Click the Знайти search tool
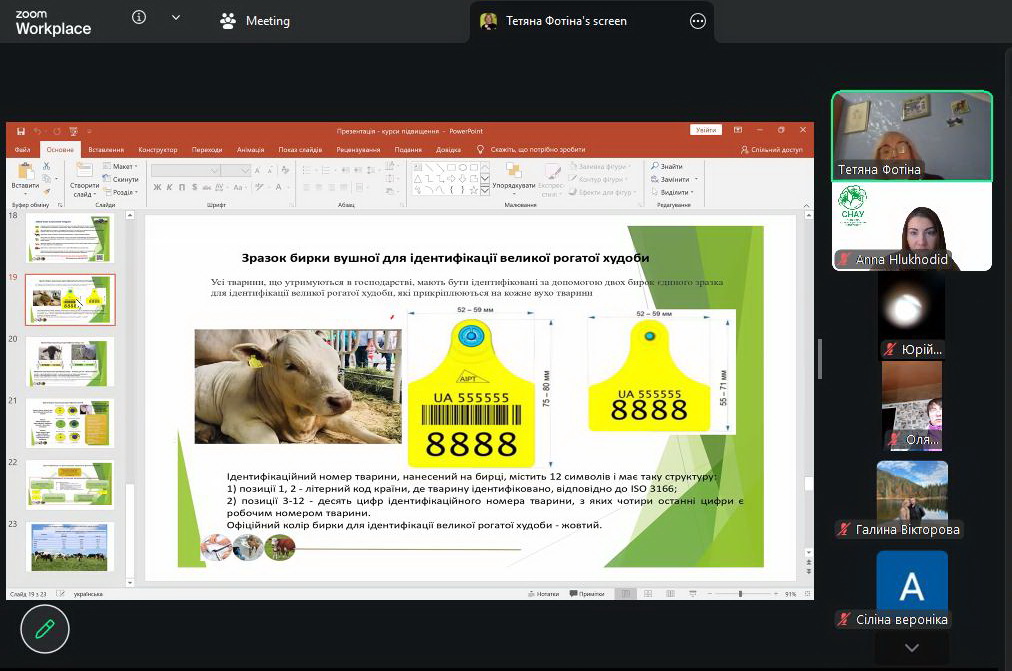The height and width of the screenshot is (671, 1012). pos(667,166)
